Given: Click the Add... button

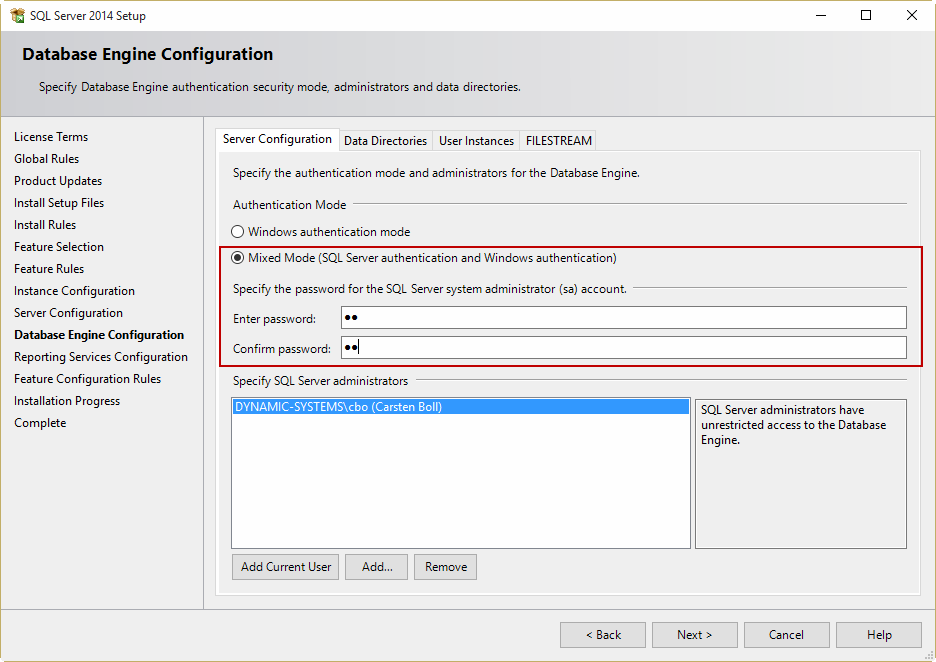Looking at the screenshot, I should 377,567.
